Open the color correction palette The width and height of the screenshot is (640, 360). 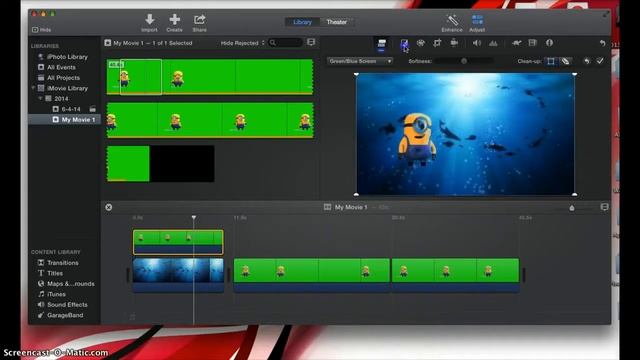[421, 43]
